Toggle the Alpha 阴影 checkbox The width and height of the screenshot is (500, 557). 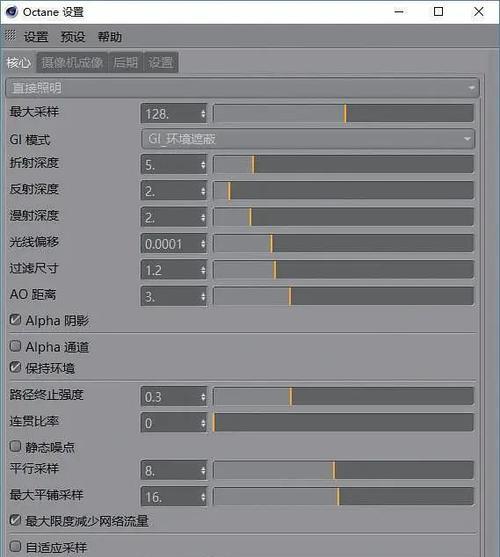click(x=15, y=320)
